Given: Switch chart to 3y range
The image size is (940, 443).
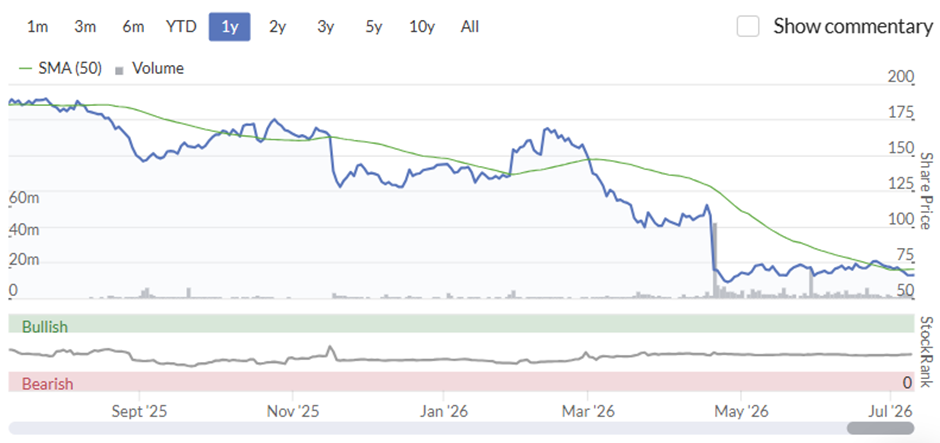Looking at the screenshot, I should pyautogui.click(x=325, y=27).
